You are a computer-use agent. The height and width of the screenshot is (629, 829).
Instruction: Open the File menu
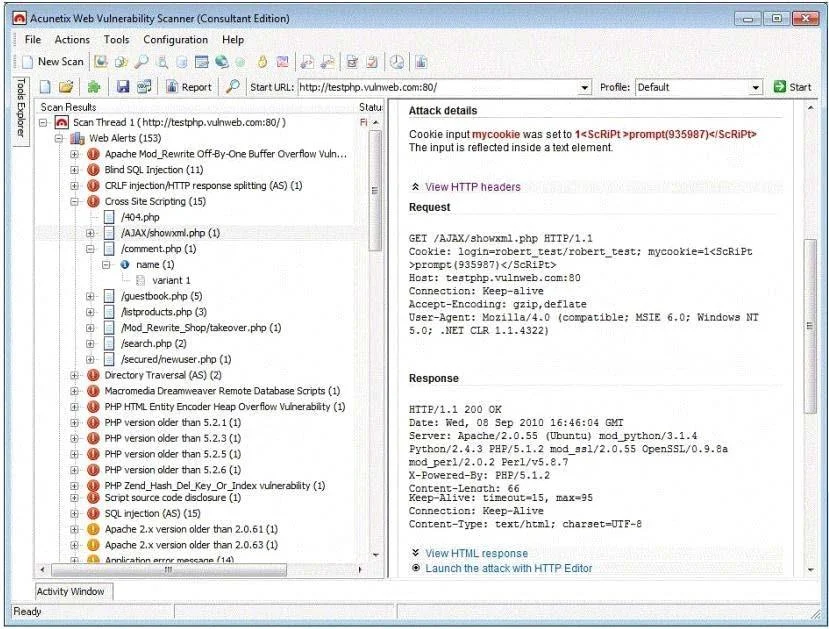33,40
